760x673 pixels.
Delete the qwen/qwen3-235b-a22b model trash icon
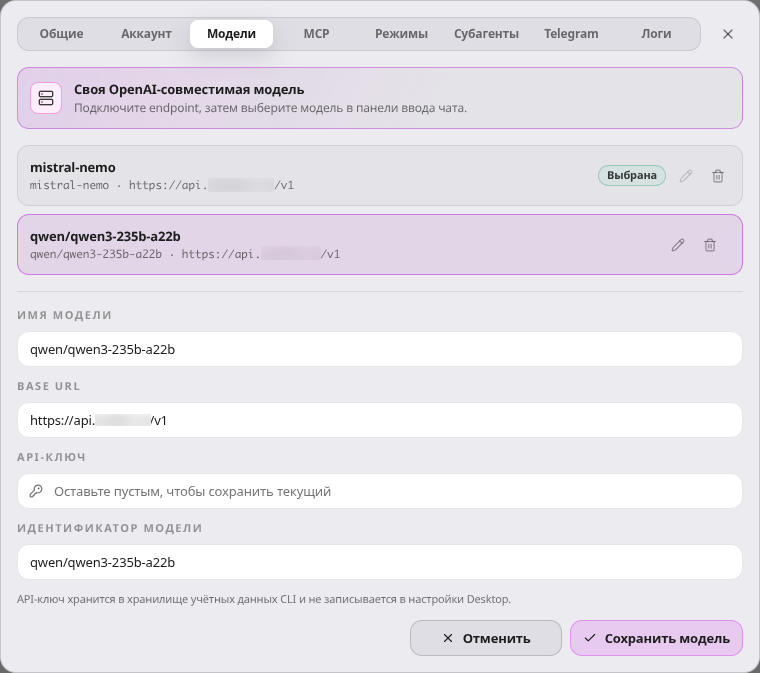[710, 245]
